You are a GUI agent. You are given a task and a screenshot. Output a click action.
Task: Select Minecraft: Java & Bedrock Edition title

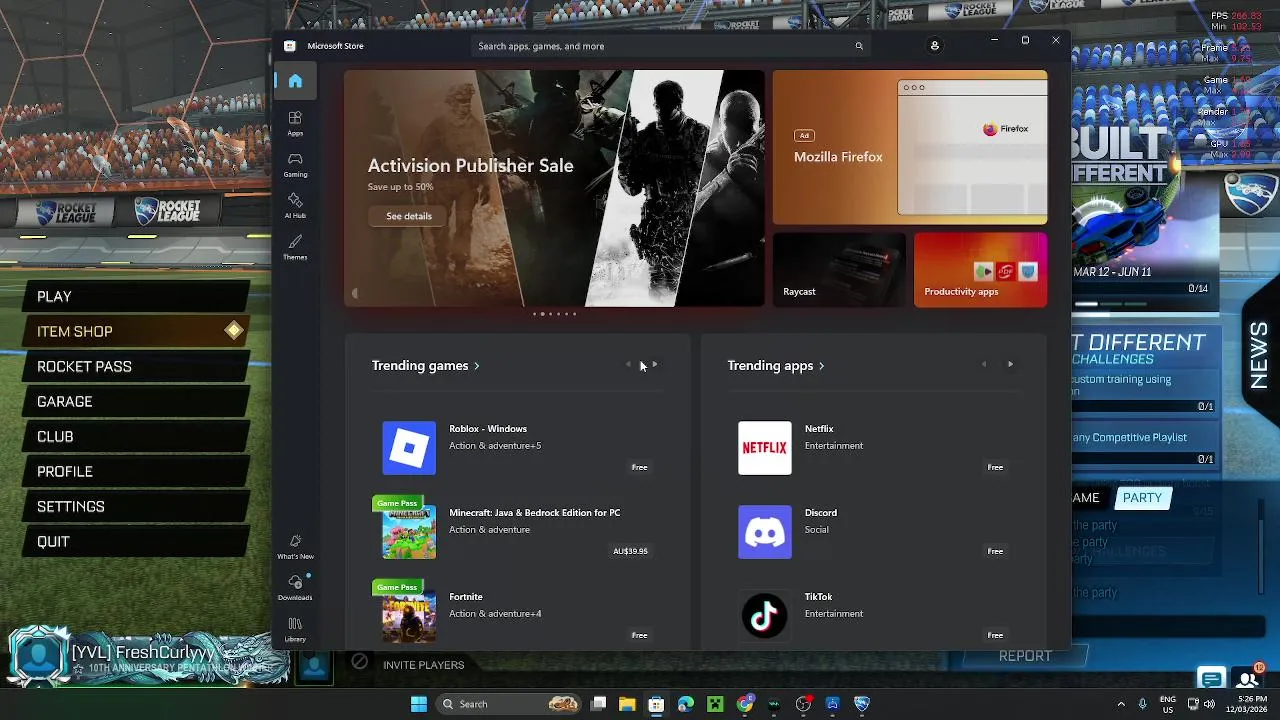(535, 513)
